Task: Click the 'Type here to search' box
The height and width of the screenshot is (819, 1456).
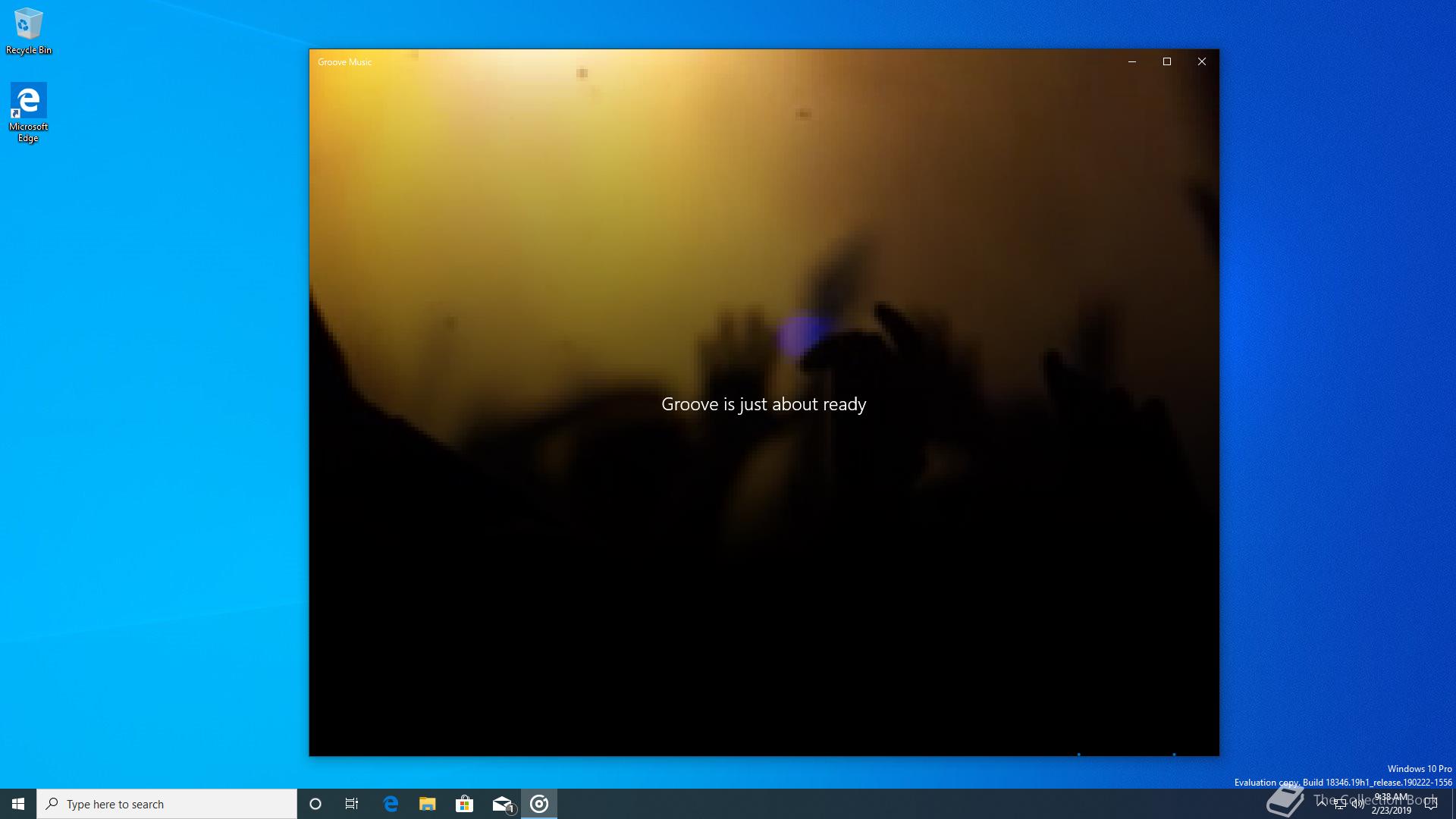Action: 167,804
